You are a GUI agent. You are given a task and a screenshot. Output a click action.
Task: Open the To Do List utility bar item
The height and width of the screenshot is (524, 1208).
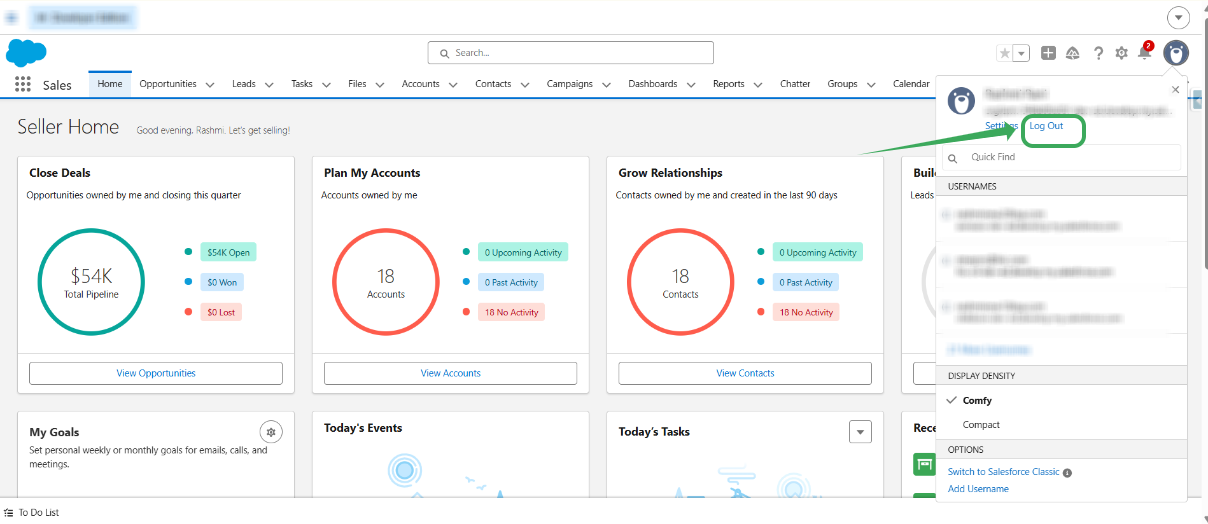[x=32, y=512]
